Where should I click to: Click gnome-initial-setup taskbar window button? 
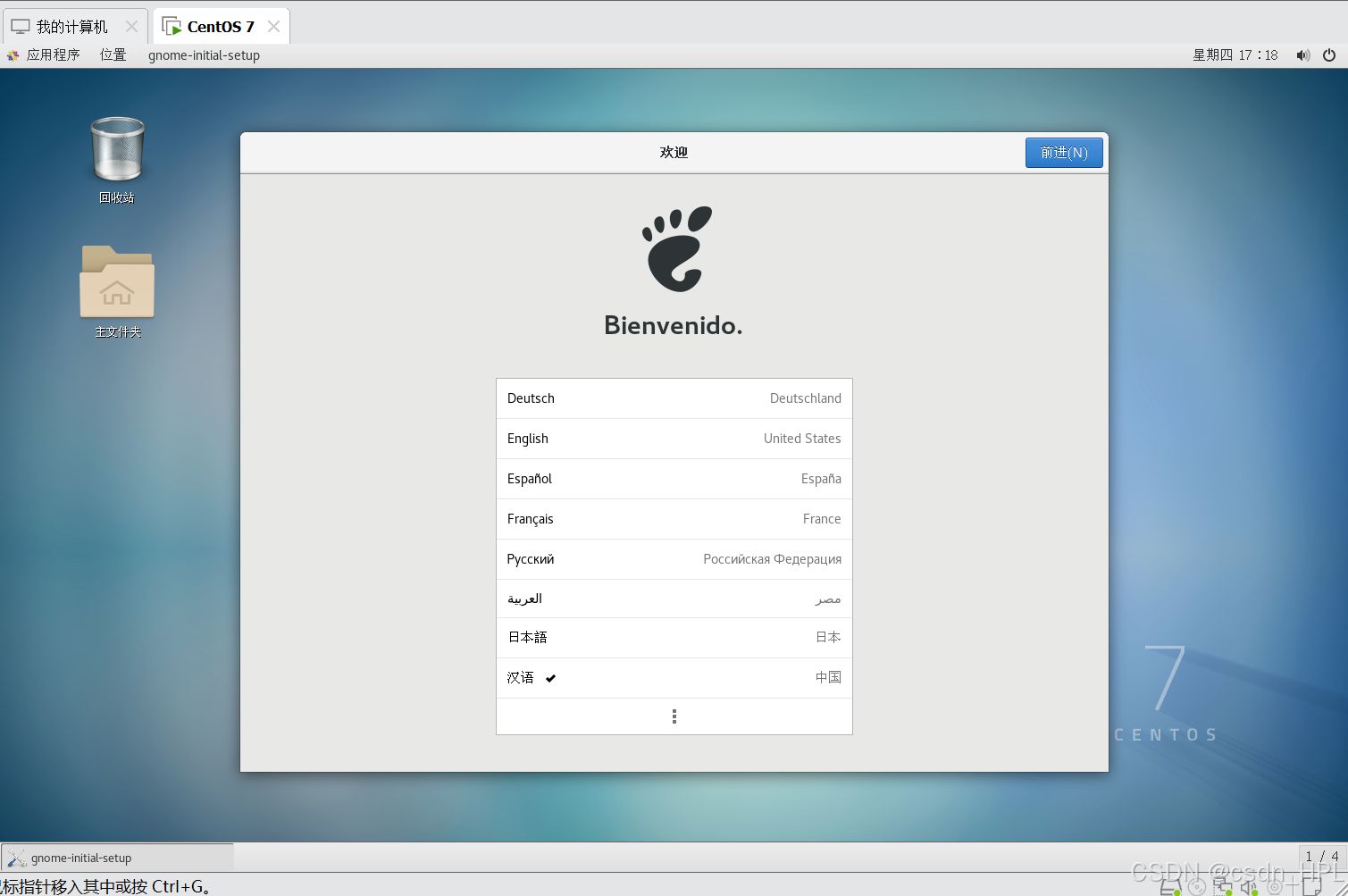pyautogui.click(x=118, y=858)
